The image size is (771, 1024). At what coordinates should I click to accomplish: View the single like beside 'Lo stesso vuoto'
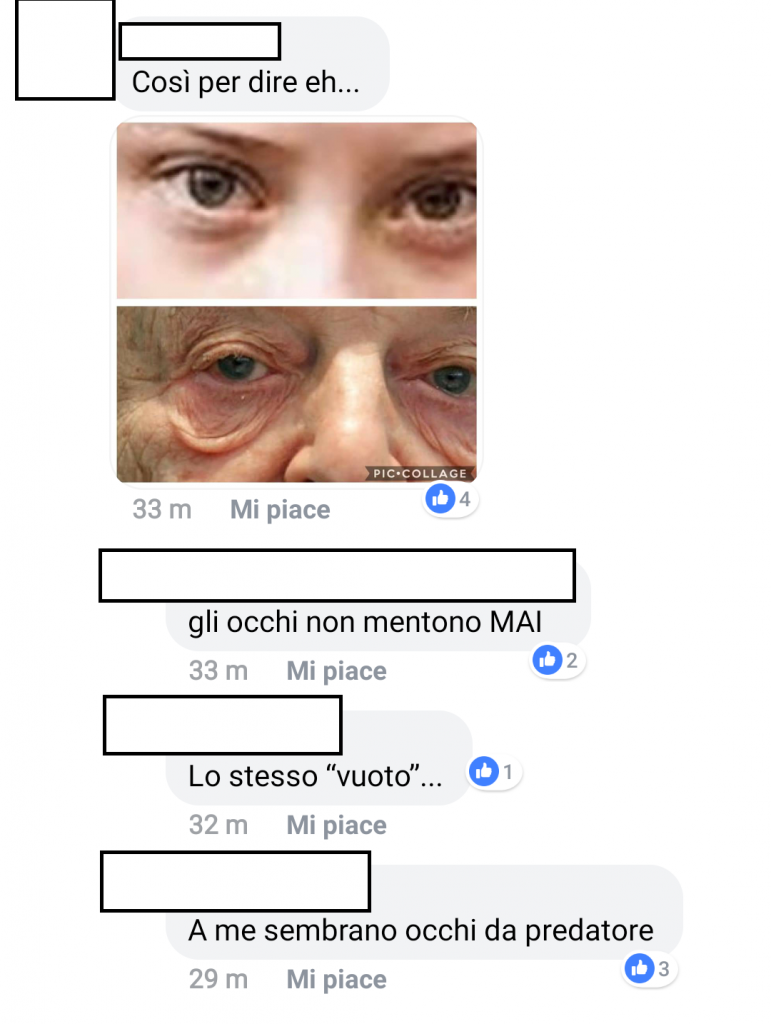pos(494,772)
